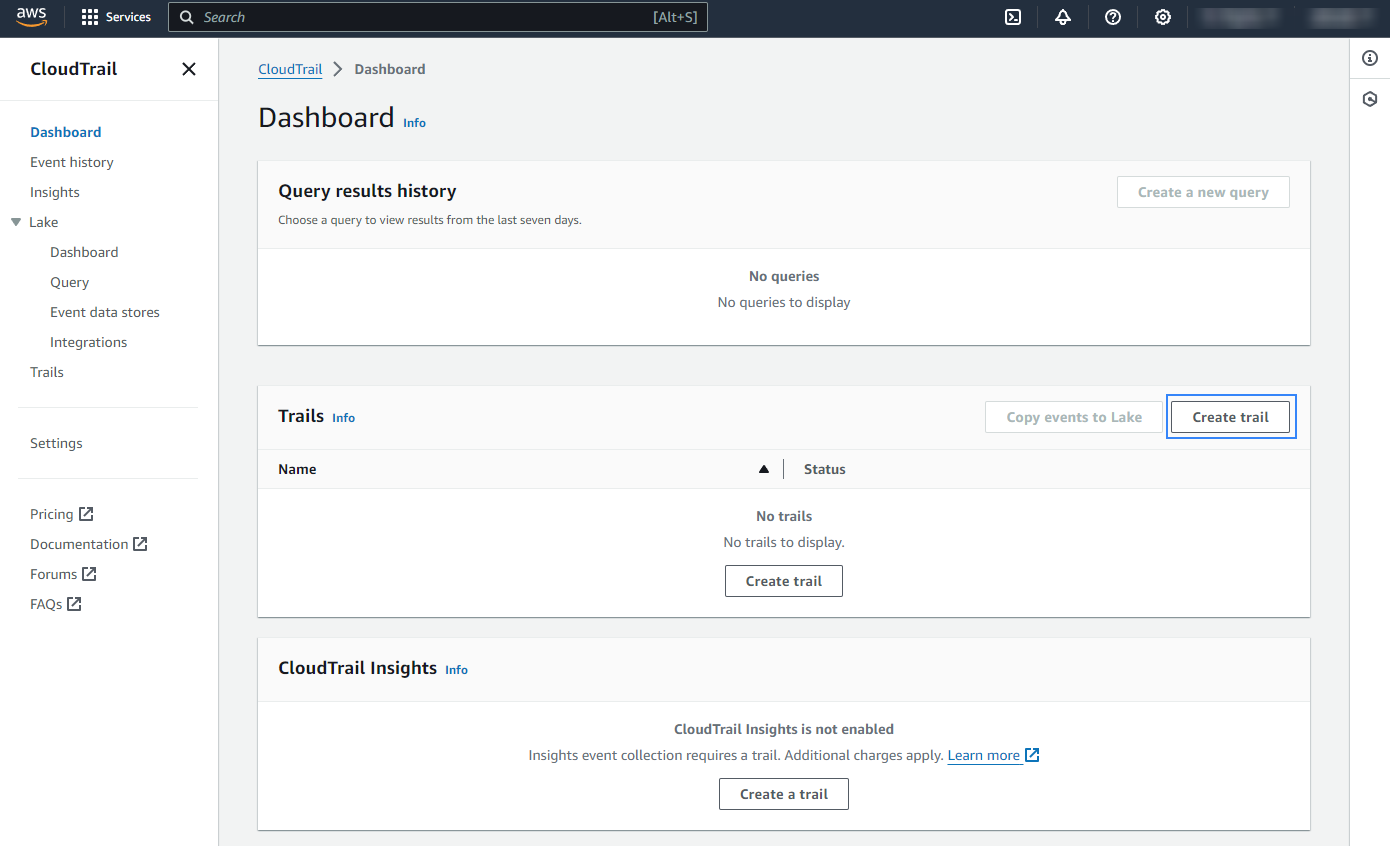
Task: Click Create a trail under Insights
Action: pos(783,794)
